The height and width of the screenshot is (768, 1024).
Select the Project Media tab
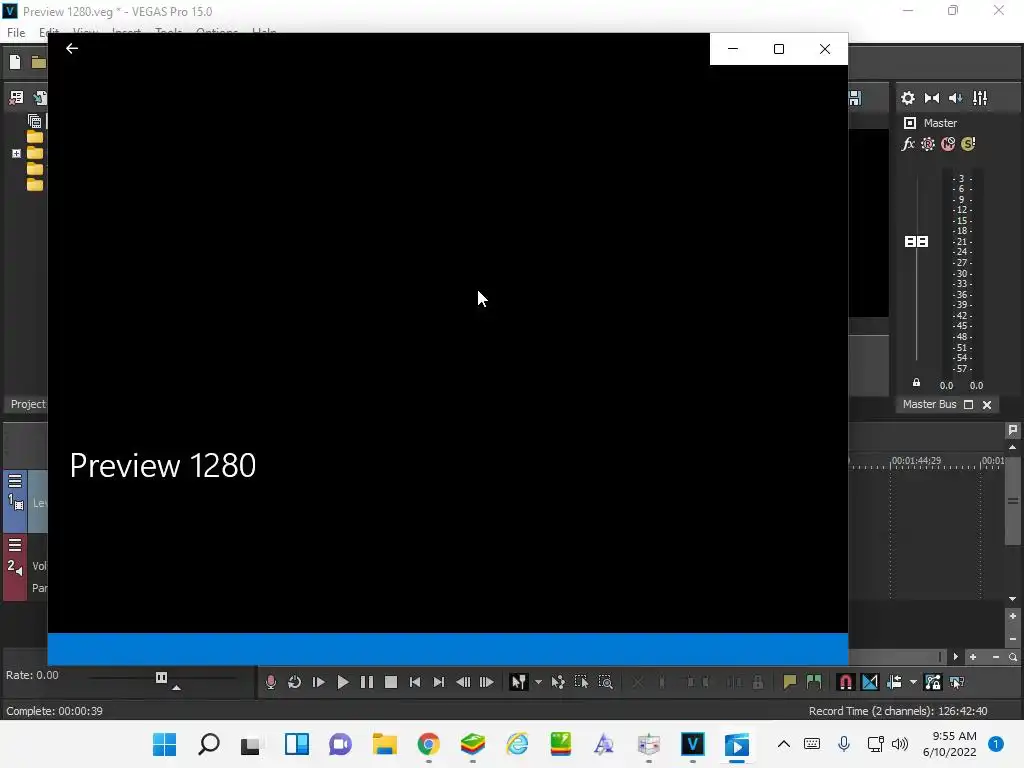(x=28, y=404)
